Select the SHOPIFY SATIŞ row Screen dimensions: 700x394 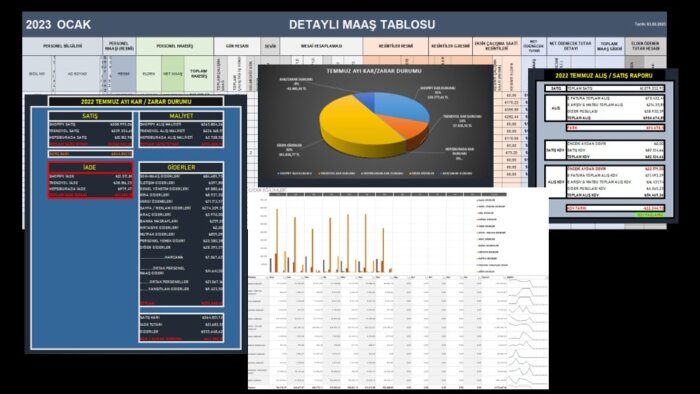tap(90, 124)
